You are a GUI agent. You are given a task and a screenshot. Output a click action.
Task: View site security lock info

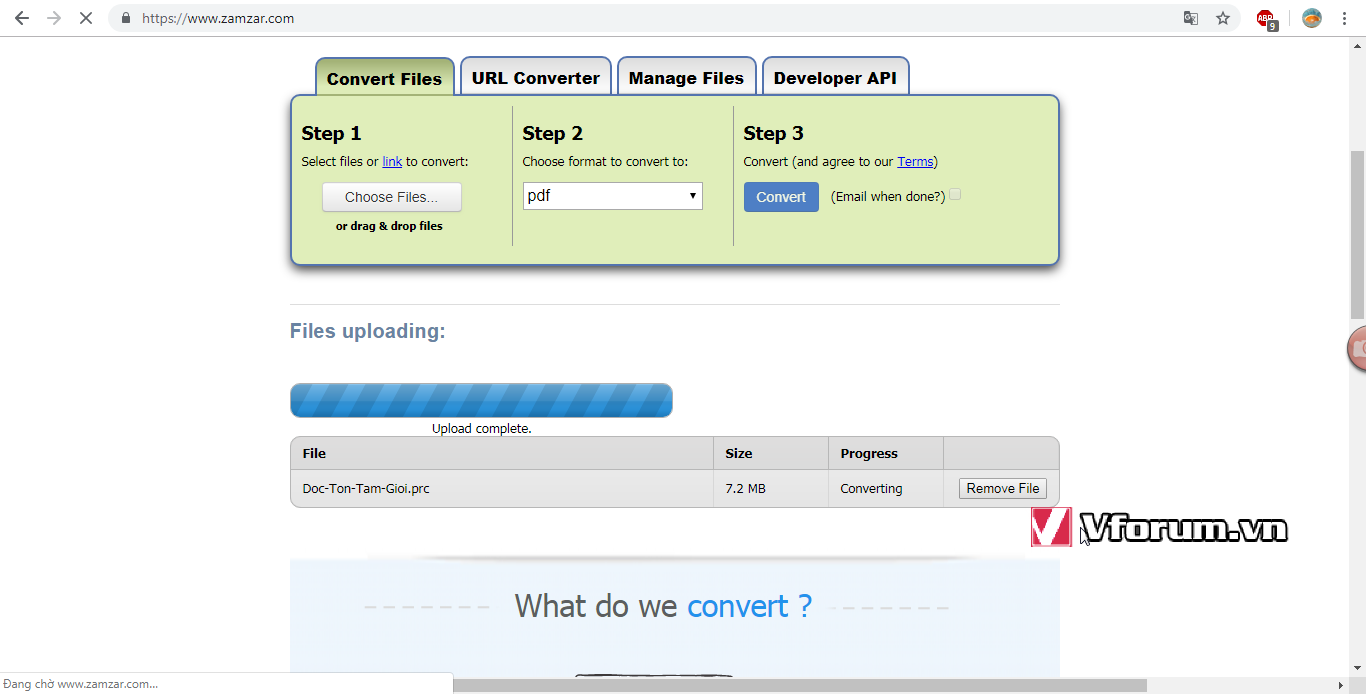point(125,18)
